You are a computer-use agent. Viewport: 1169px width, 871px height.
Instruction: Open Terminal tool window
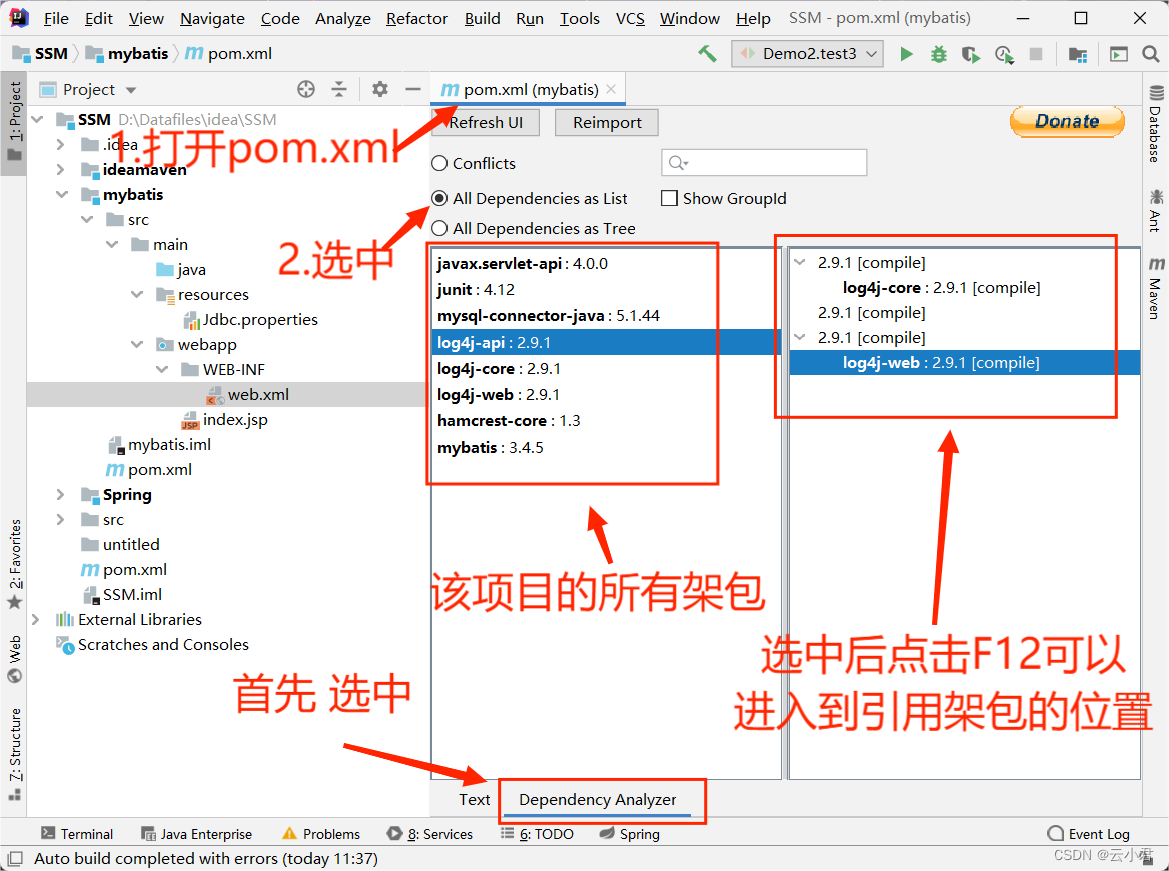pos(78,834)
